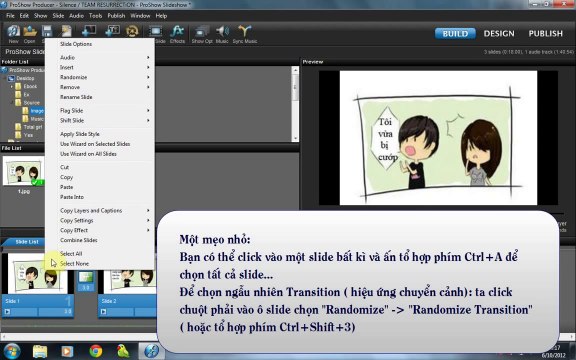Select the Ebook folder in Folder List
The width and height of the screenshot is (576, 360).
(30, 86)
